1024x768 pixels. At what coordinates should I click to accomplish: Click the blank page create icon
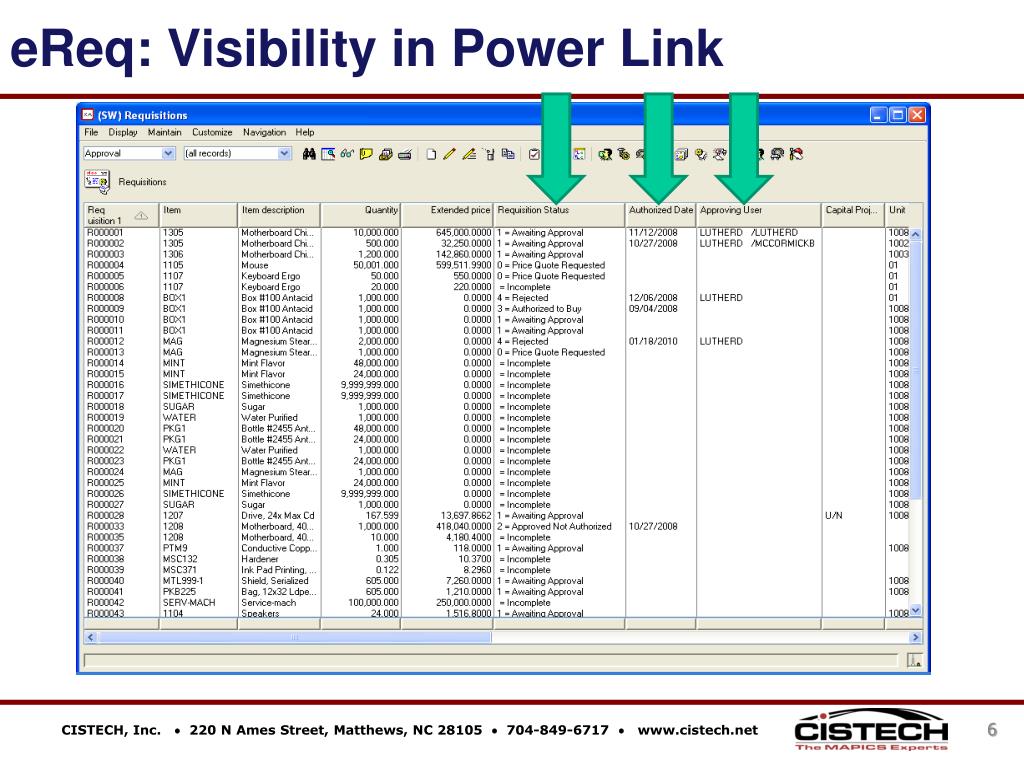click(x=431, y=154)
